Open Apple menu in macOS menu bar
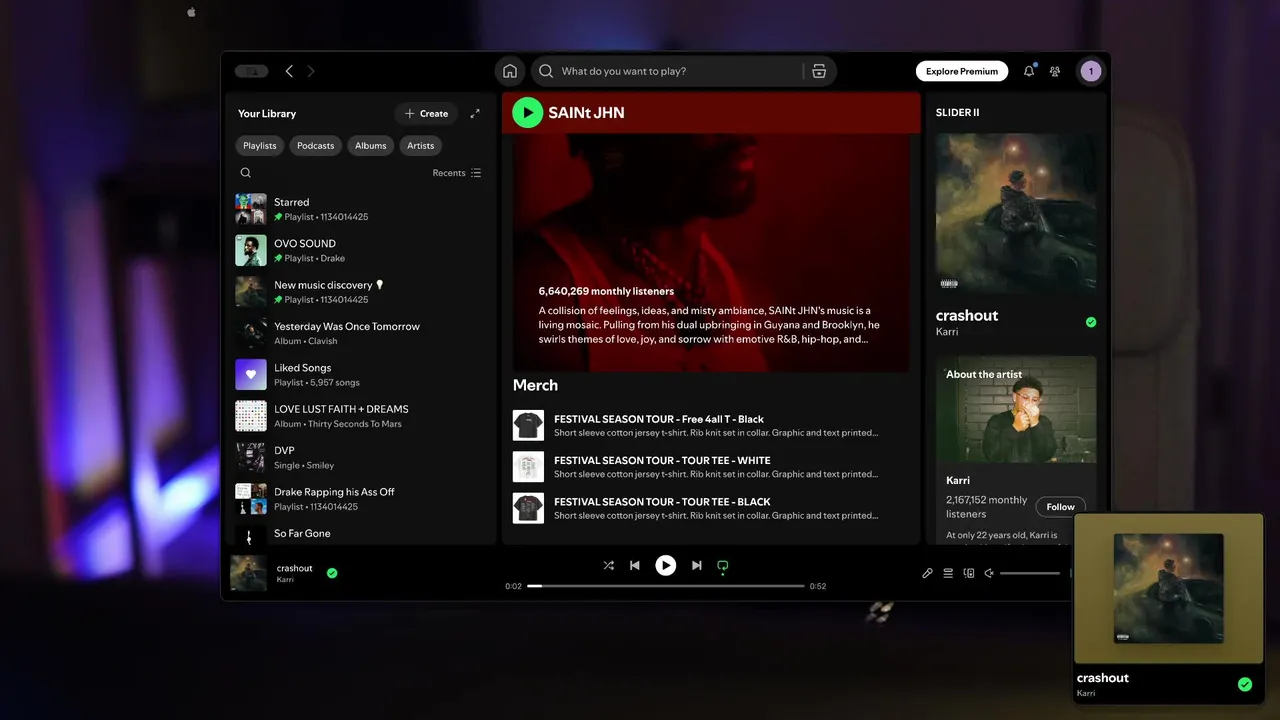Screen dimensions: 1280x720 [191, 12]
